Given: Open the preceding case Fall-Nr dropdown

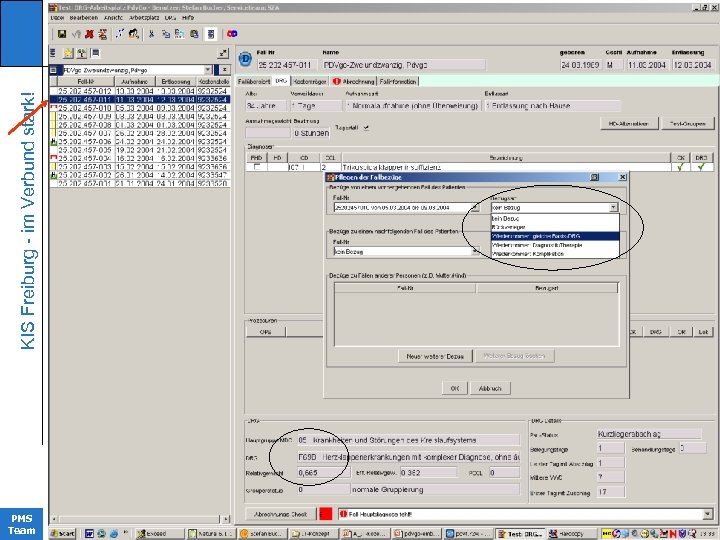Looking at the screenshot, I should [x=475, y=208].
